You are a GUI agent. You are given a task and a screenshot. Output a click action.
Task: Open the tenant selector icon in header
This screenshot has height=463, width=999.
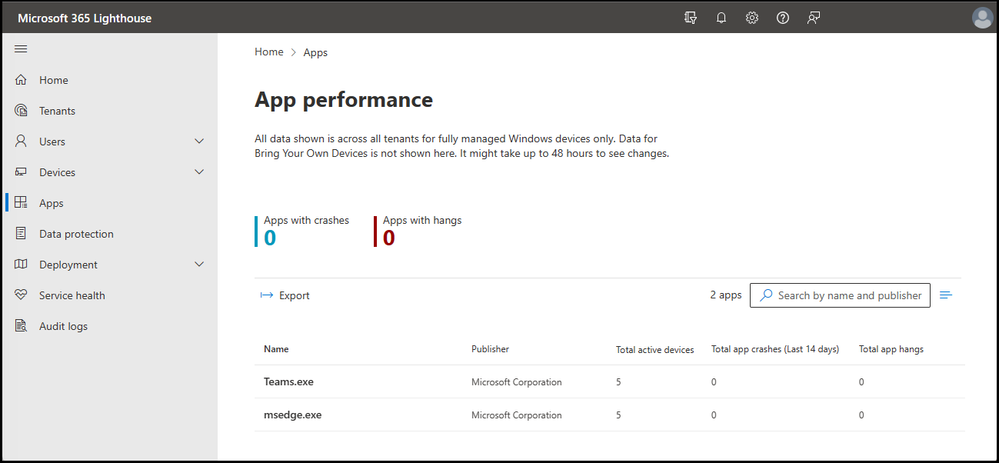[x=690, y=18]
